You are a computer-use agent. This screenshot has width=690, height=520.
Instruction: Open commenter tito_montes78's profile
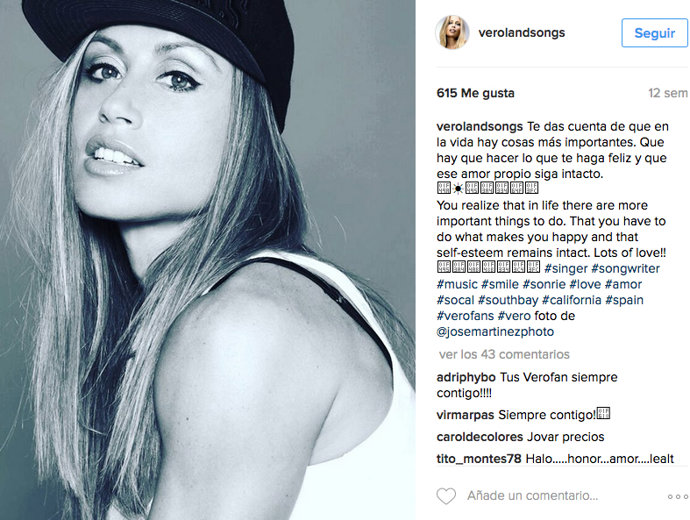(x=479, y=458)
